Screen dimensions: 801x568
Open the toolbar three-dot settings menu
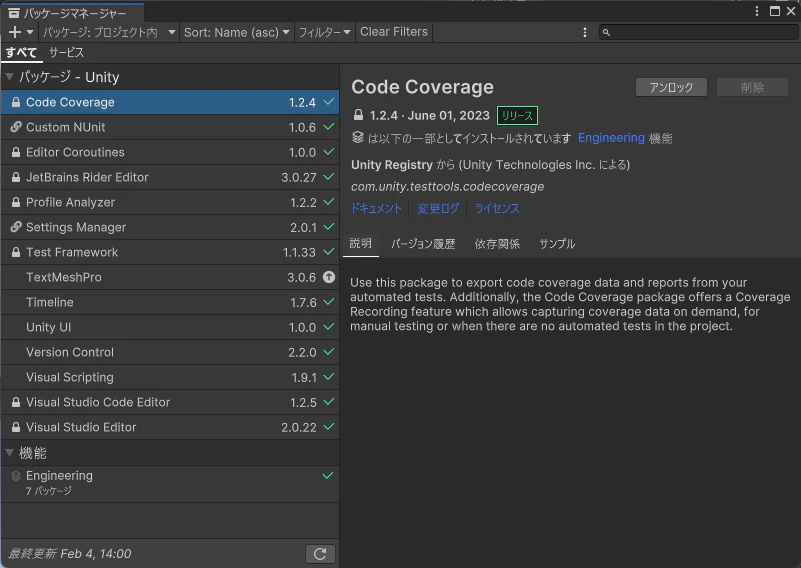(585, 32)
